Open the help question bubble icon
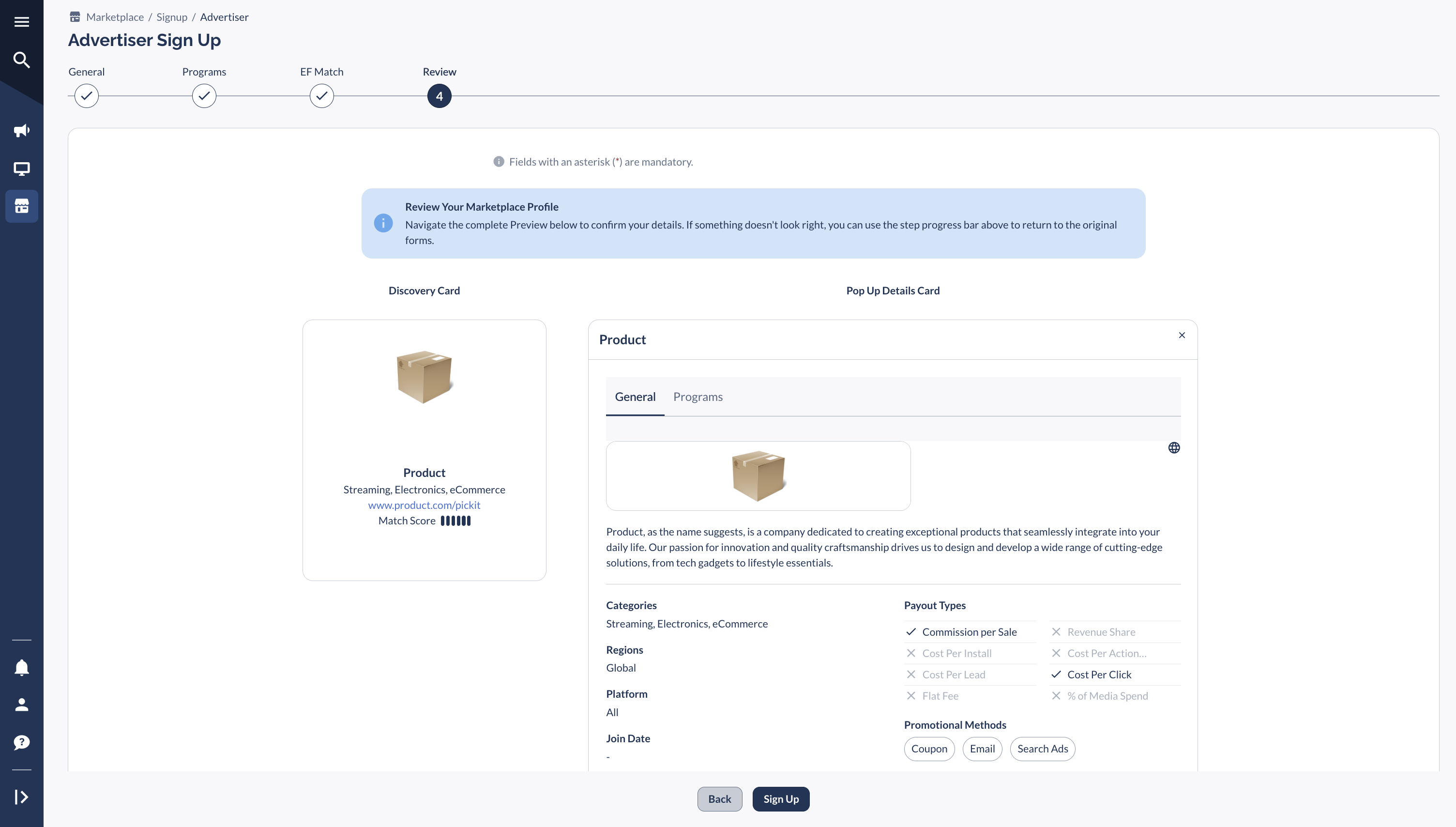 [22, 742]
